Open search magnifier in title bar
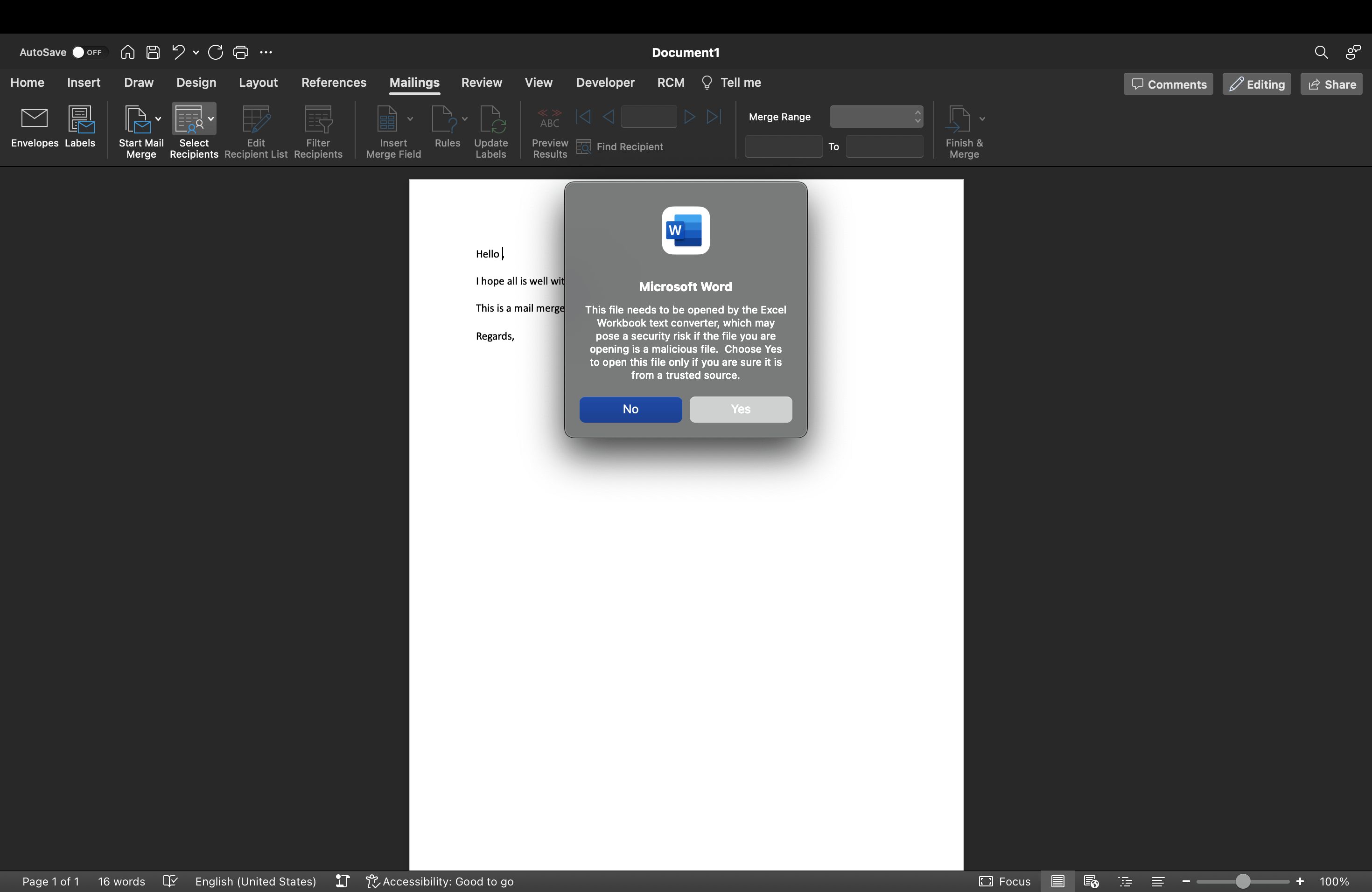1372x892 pixels. 1321,52
